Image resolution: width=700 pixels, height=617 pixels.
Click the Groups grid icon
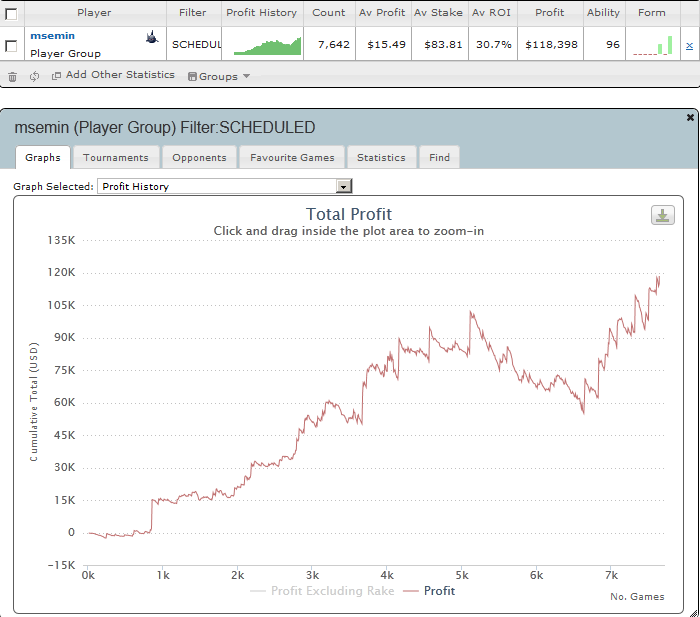192,77
